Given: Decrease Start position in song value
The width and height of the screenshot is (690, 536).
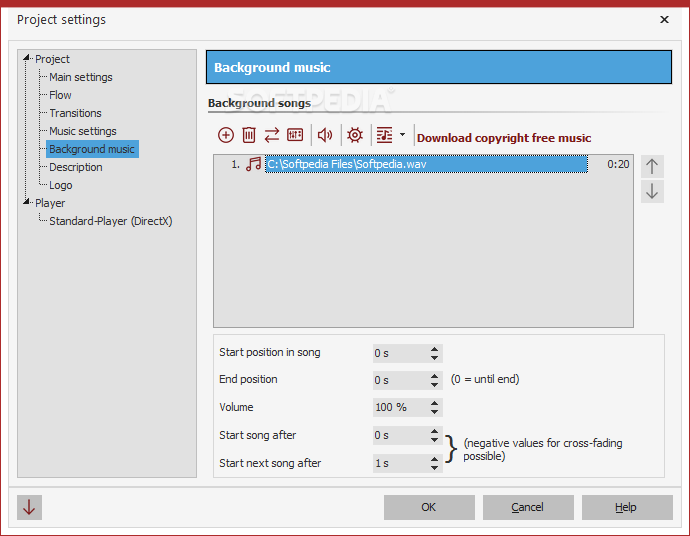Looking at the screenshot, I should pyautogui.click(x=434, y=357).
